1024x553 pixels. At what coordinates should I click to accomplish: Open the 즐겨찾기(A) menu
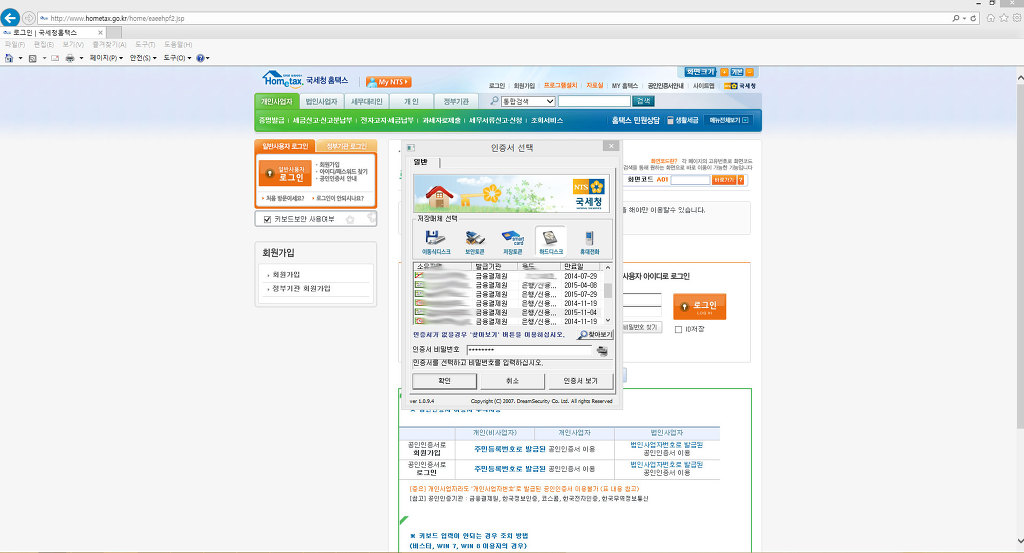click(109, 44)
